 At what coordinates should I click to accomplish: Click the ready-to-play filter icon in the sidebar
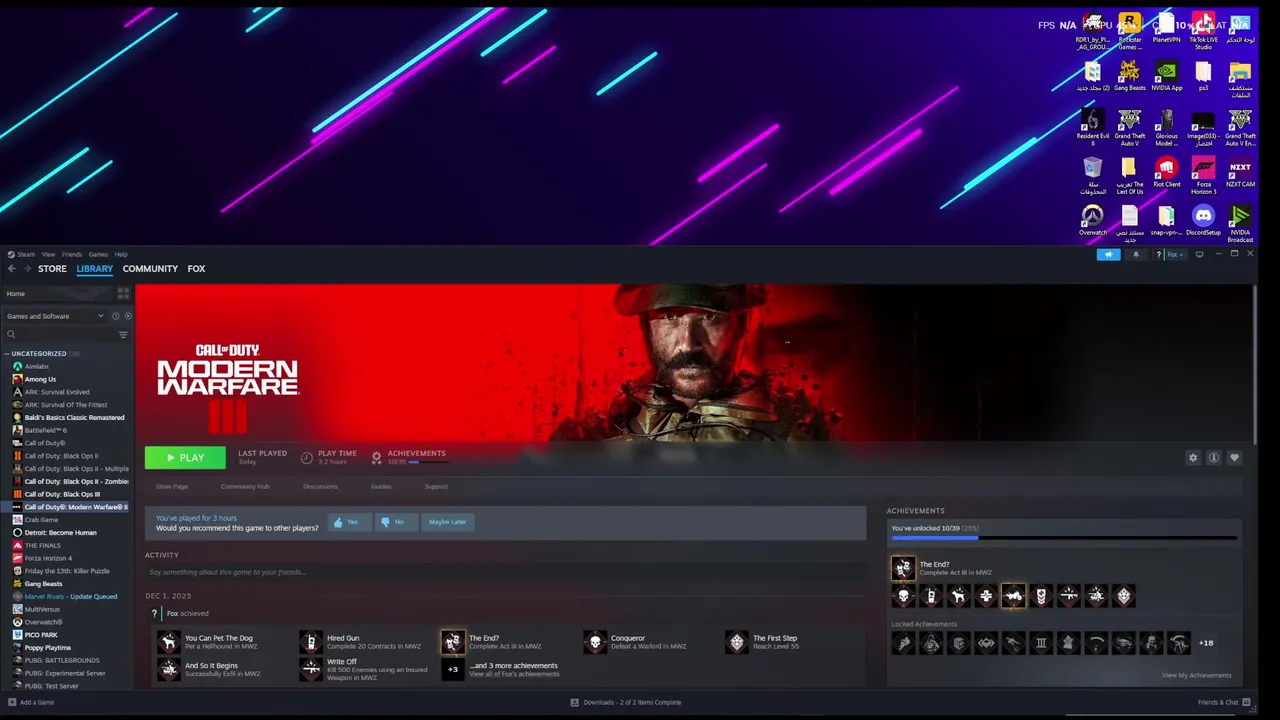pyautogui.click(x=127, y=316)
